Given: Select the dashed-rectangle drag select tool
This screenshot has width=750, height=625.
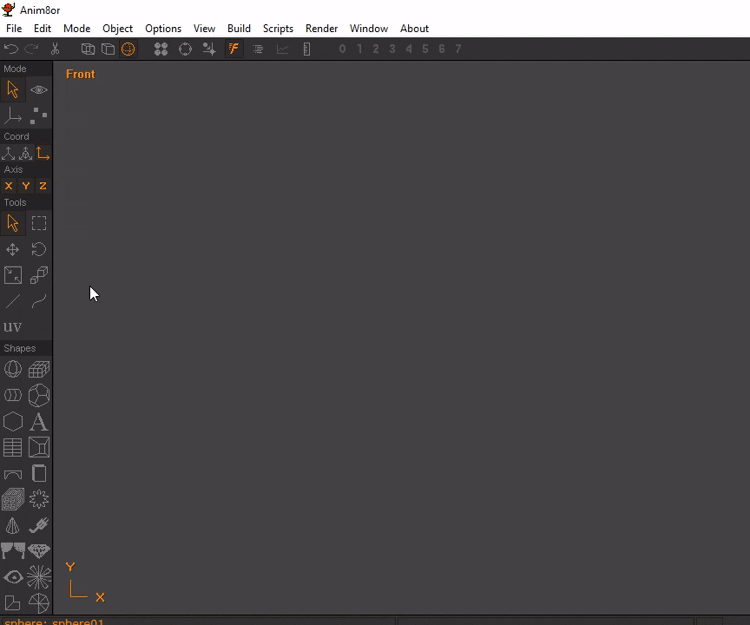Looking at the screenshot, I should (x=39, y=223).
